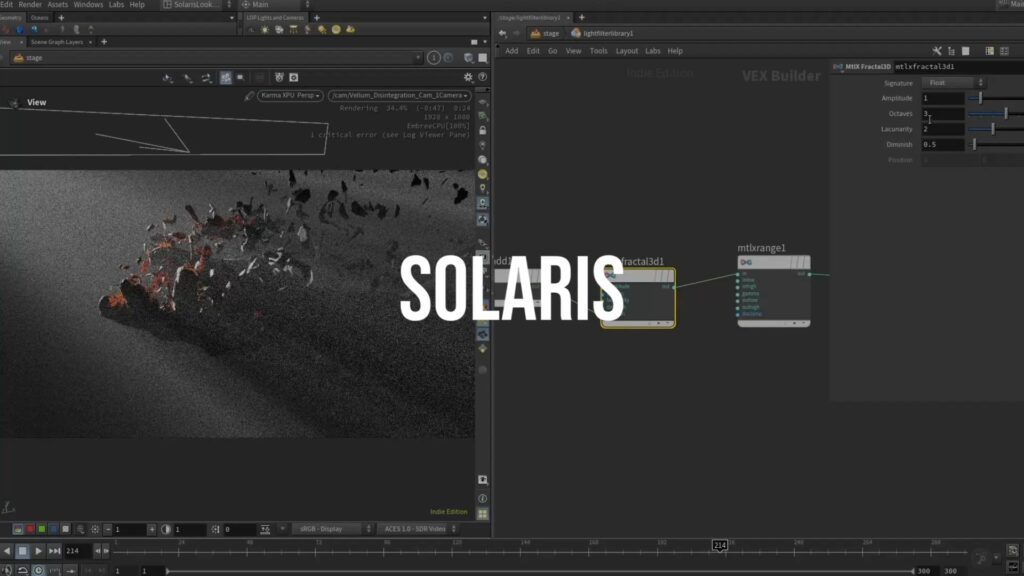Click the gamma contrast icon
This screenshot has height=576, width=1024.
tap(166, 530)
